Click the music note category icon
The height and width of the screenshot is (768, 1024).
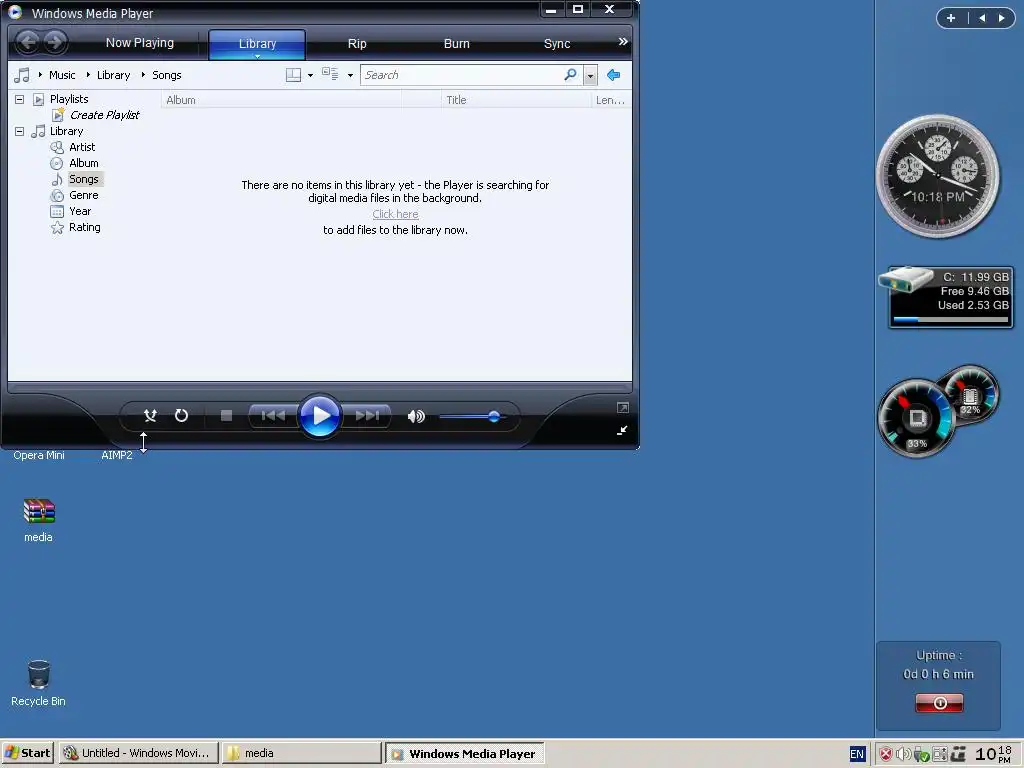coord(22,75)
